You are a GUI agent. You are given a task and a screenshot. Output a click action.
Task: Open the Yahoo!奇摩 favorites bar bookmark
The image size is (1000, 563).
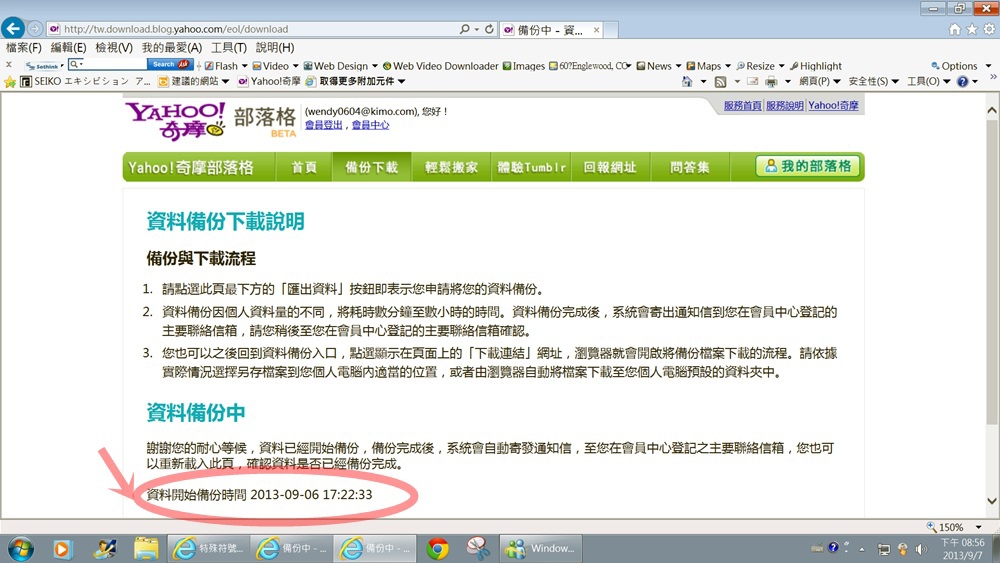tap(268, 81)
